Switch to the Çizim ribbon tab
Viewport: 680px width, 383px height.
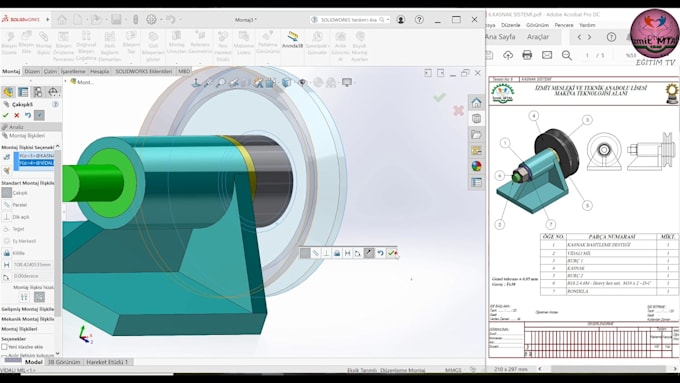pos(50,71)
